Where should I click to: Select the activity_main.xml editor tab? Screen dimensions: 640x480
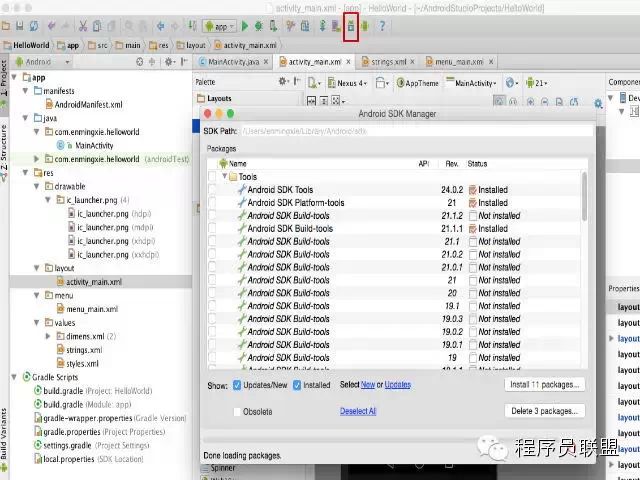315,62
